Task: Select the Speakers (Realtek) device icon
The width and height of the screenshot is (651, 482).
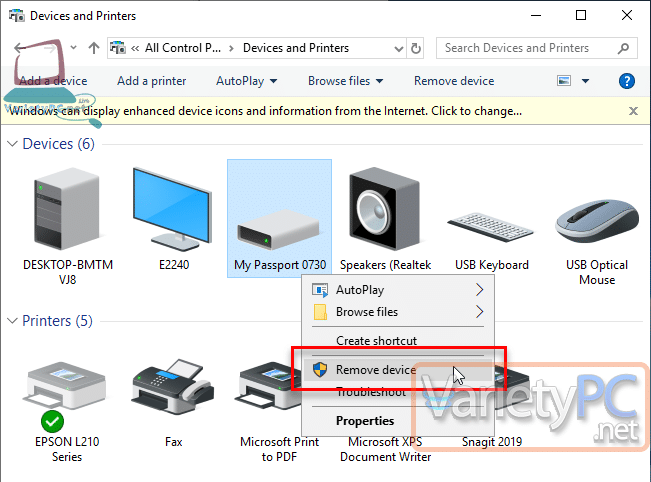Action: (384, 208)
